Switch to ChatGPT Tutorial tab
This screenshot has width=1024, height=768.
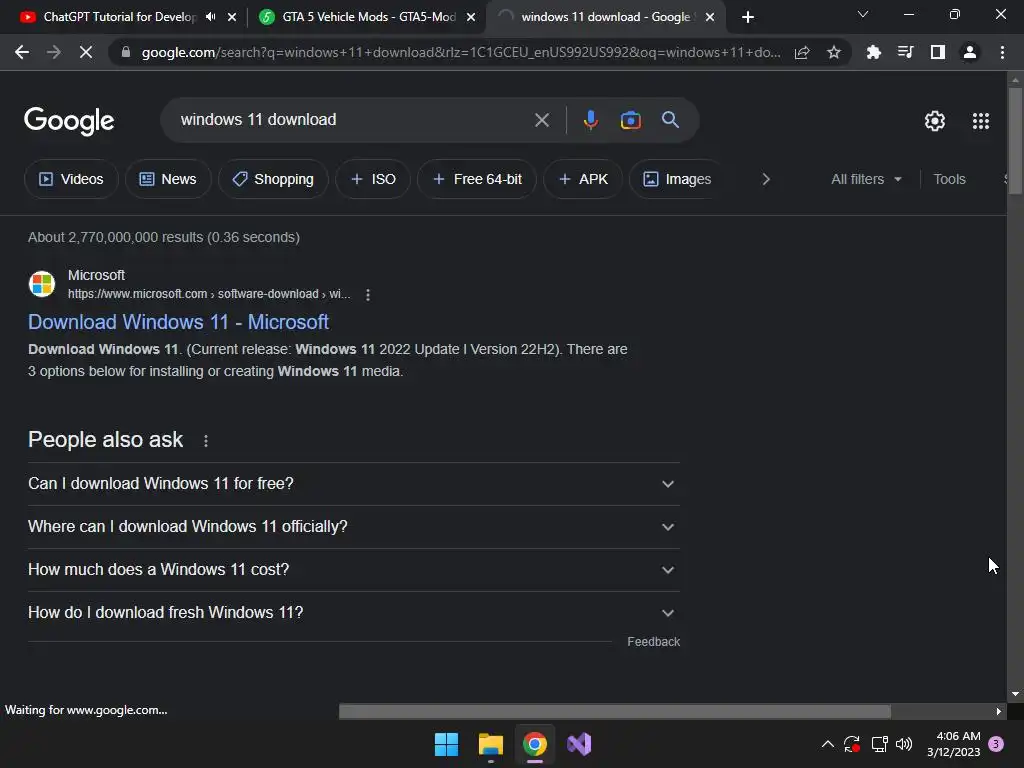coord(119,17)
